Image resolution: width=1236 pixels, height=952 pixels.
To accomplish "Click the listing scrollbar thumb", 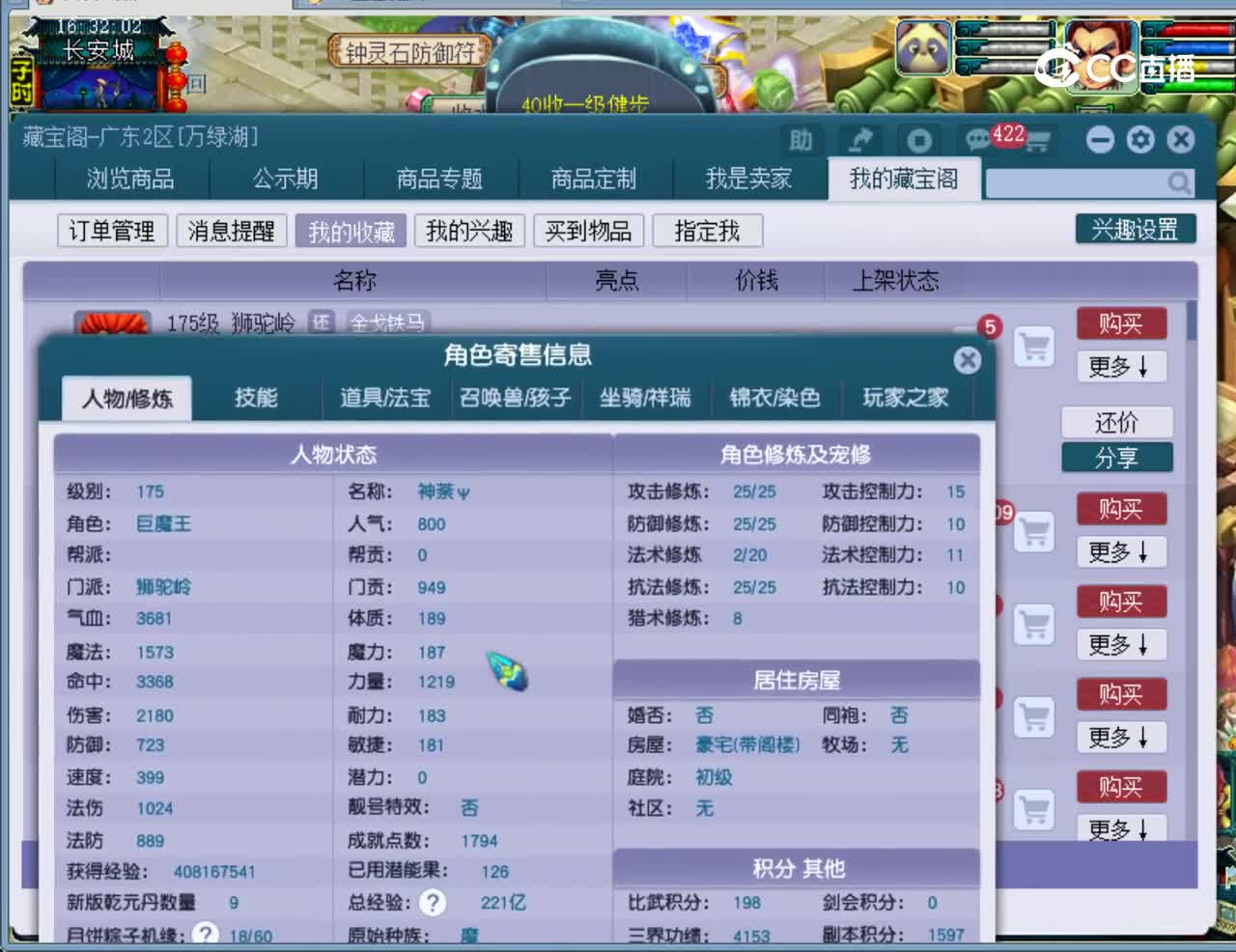I will pos(1192,321).
